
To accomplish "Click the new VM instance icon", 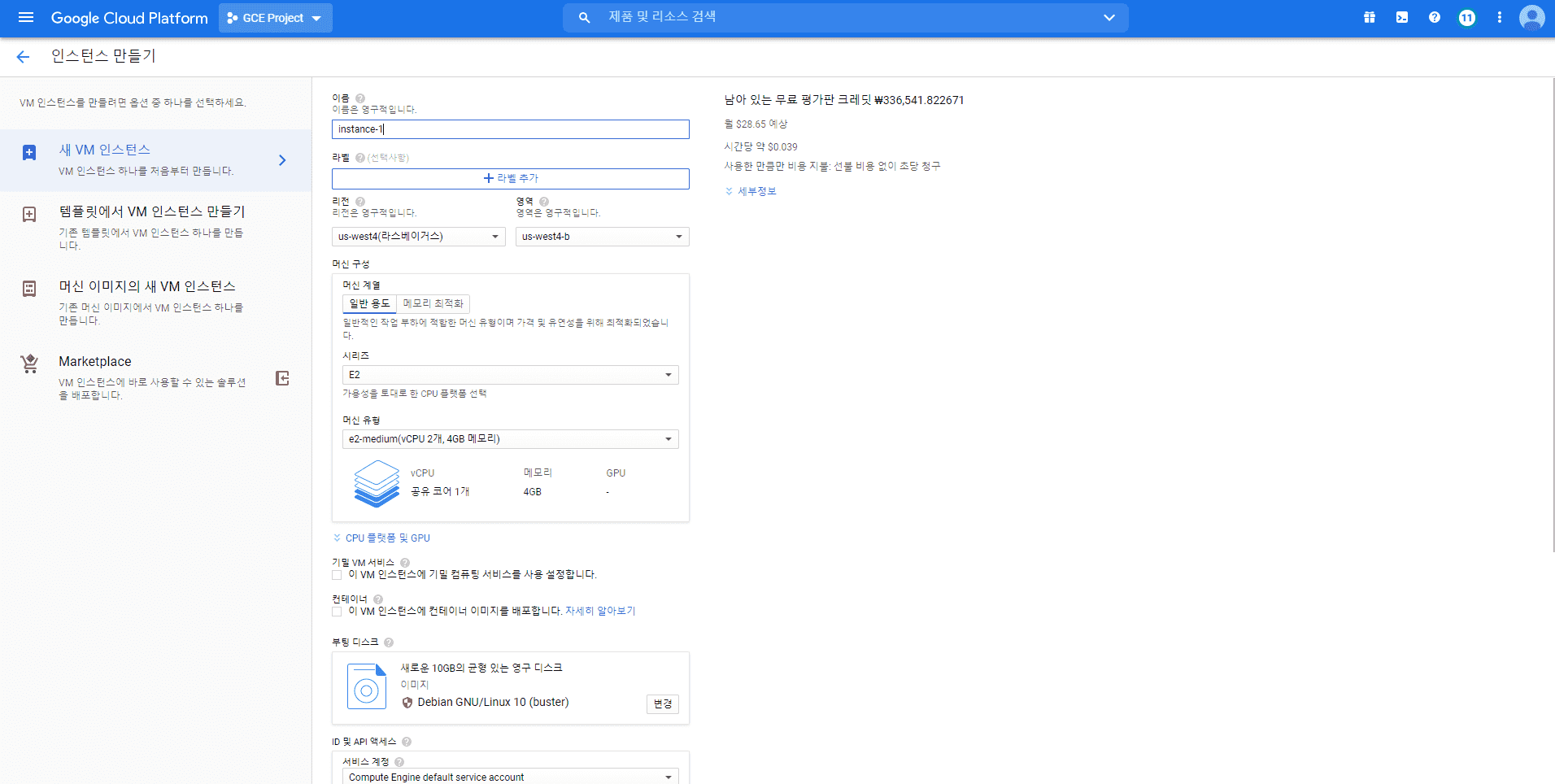I will click(x=29, y=152).
